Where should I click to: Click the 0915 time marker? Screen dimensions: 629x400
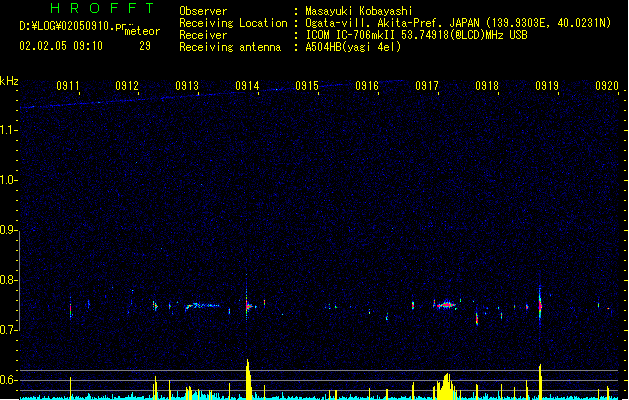[307, 86]
